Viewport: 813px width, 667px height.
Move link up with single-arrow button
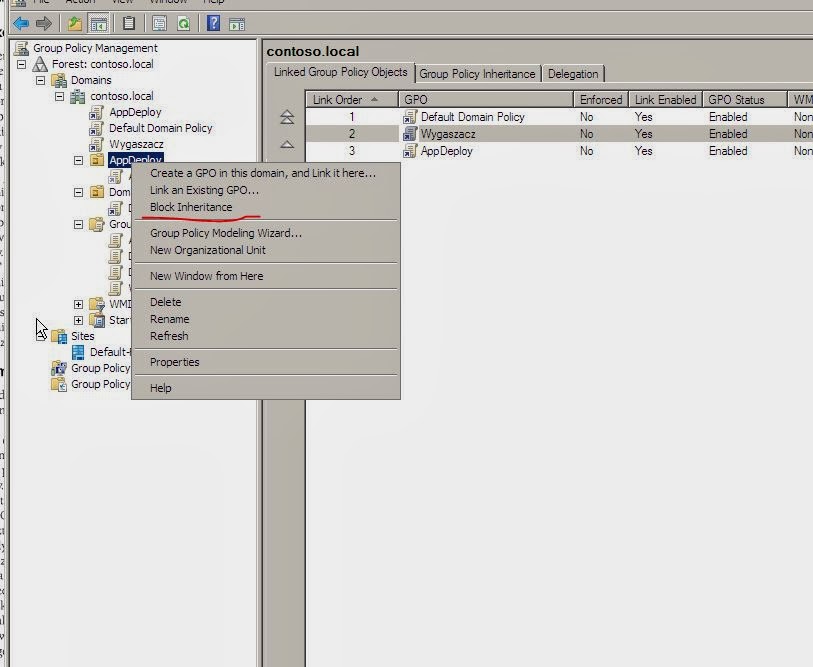pyautogui.click(x=287, y=144)
